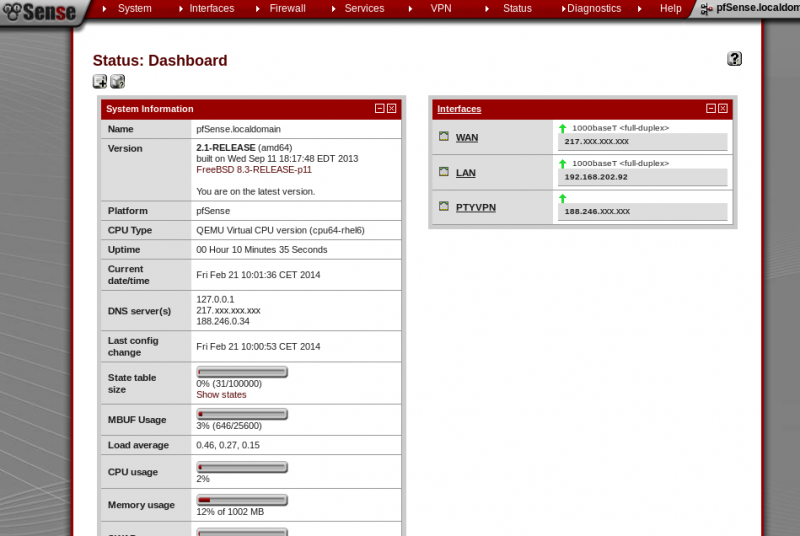Minimize the System Information widget
800x536 pixels.
tap(380, 108)
